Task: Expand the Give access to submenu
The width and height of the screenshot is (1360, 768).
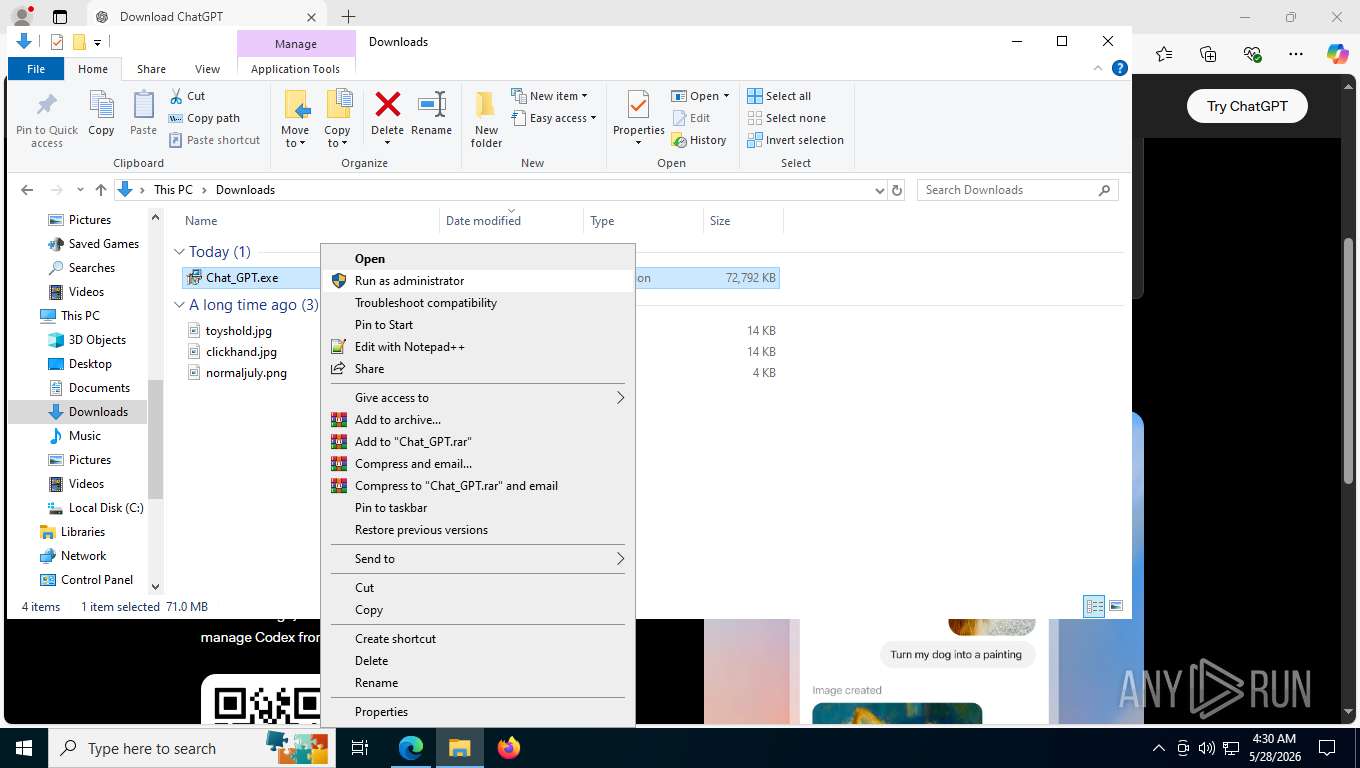Action: click(x=478, y=398)
